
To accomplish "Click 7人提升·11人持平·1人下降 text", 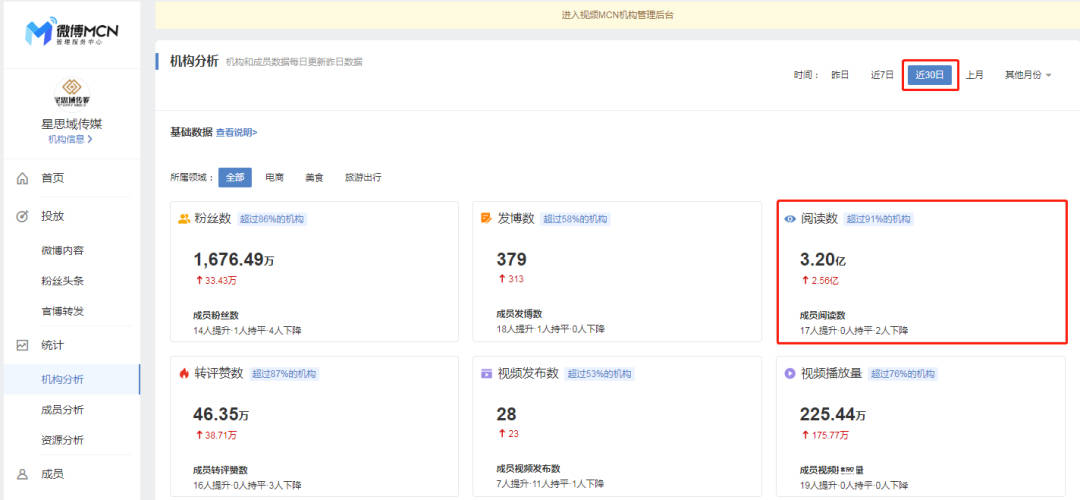I will click(550, 484).
